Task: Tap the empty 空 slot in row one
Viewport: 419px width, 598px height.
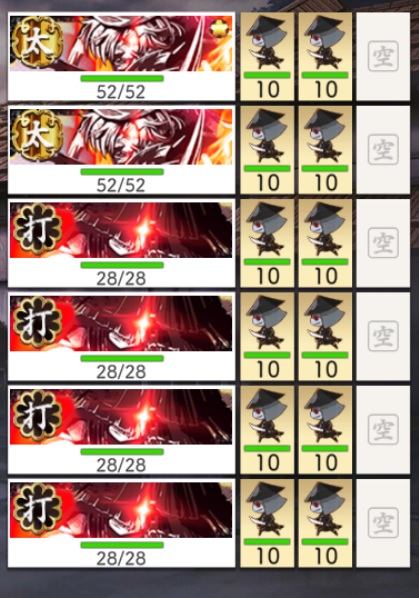Action: 383,56
